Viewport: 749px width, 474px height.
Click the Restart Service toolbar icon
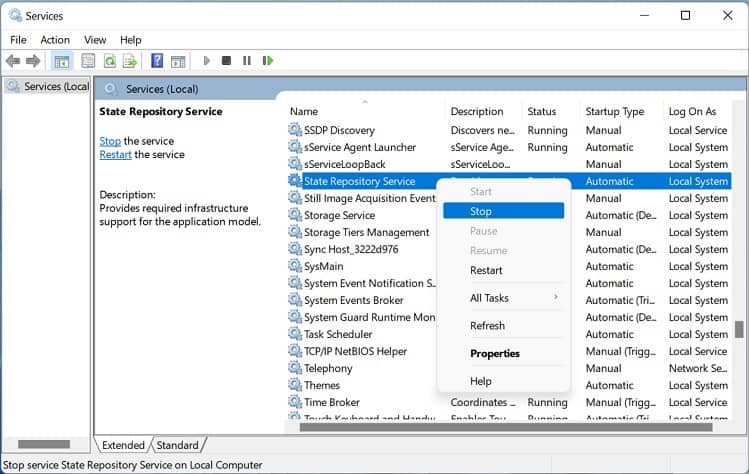[x=268, y=61]
